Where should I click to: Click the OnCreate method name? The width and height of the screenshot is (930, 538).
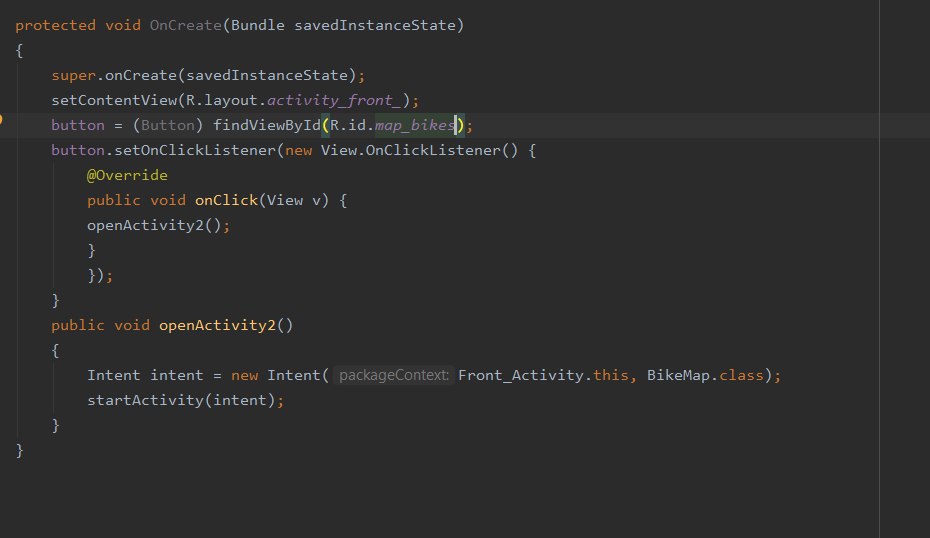point(186,26)
